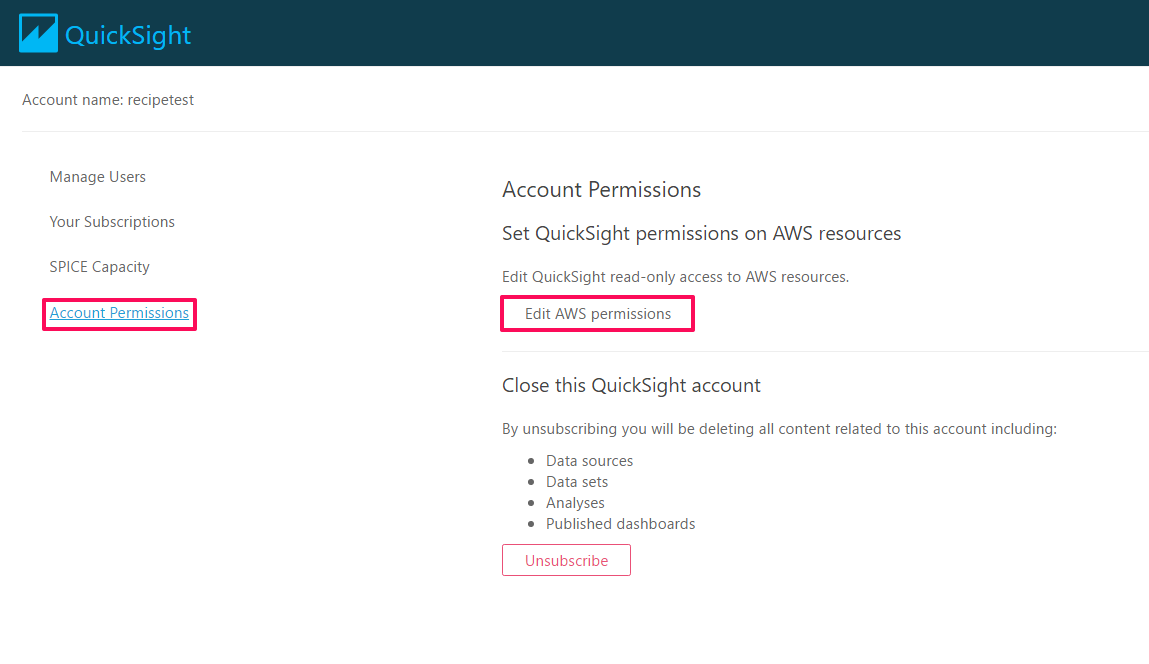The width and height of the screenshot is (1149, 664).
Task: Select the Account Permissions link
Action: click(119, 313)
